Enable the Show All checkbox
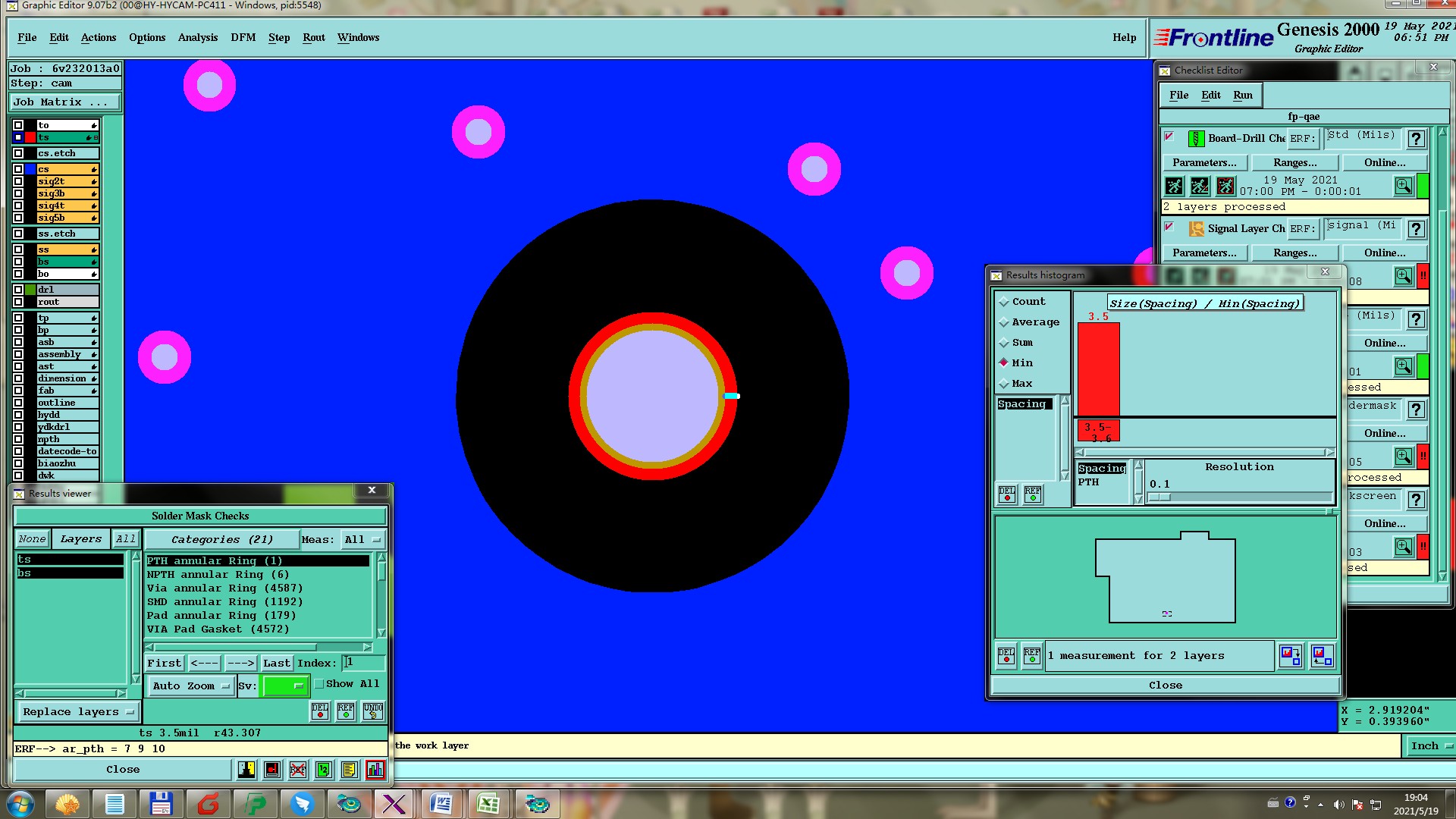This screenshot has width=1456, height=819. (319, 684)
